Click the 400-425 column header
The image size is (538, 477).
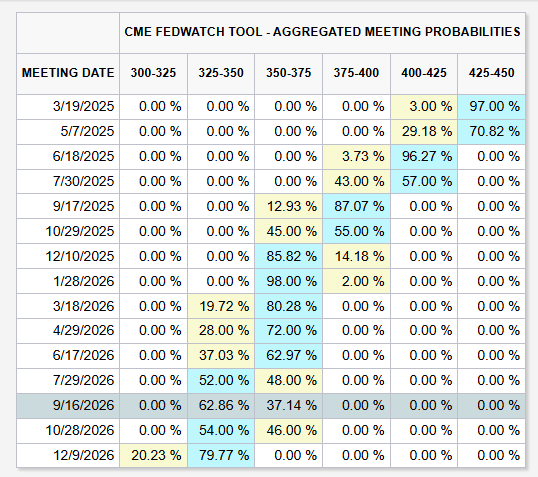pyautogui.click(x=424, y=73)
